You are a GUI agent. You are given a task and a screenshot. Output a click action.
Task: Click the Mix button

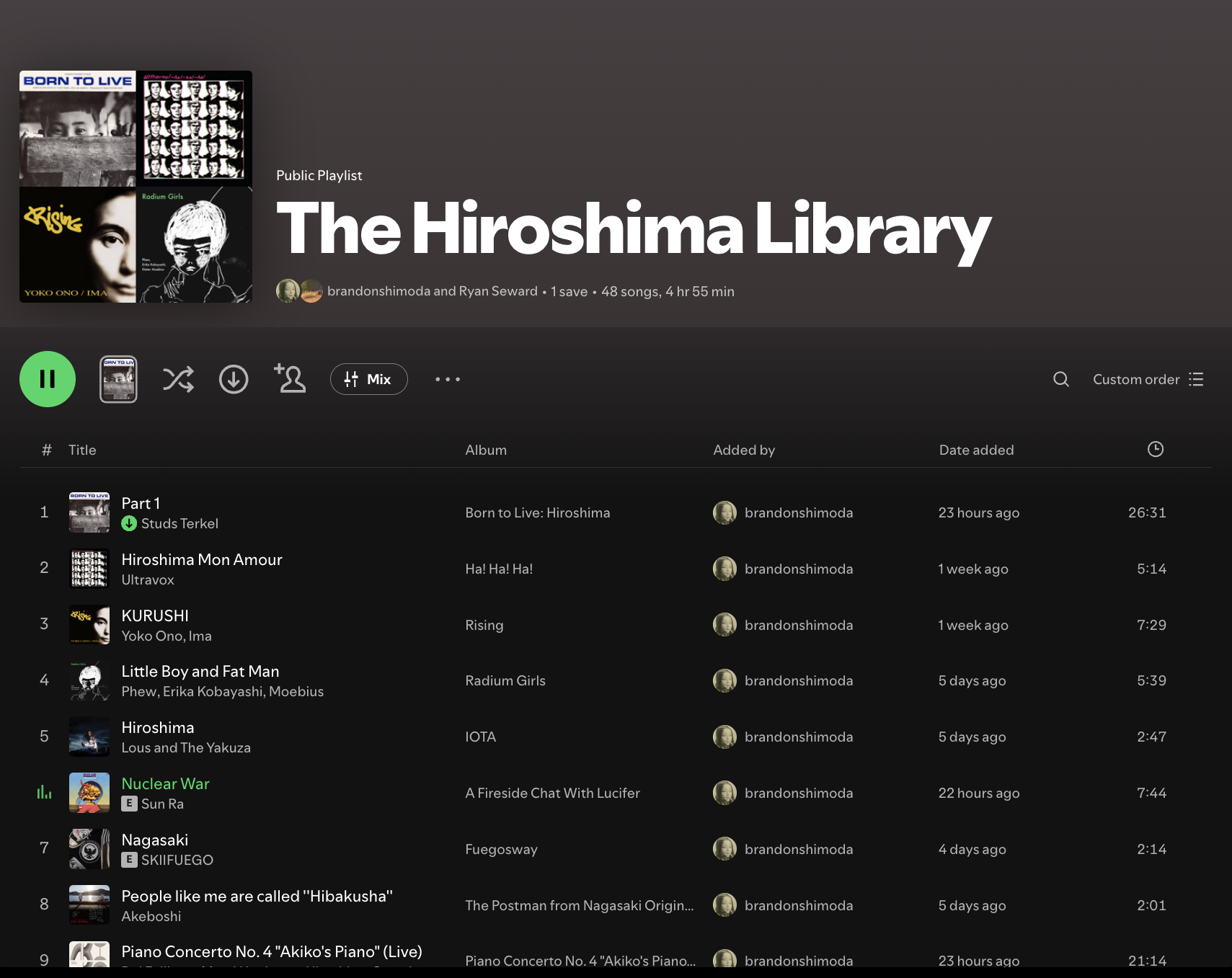[x=369, y=379]
